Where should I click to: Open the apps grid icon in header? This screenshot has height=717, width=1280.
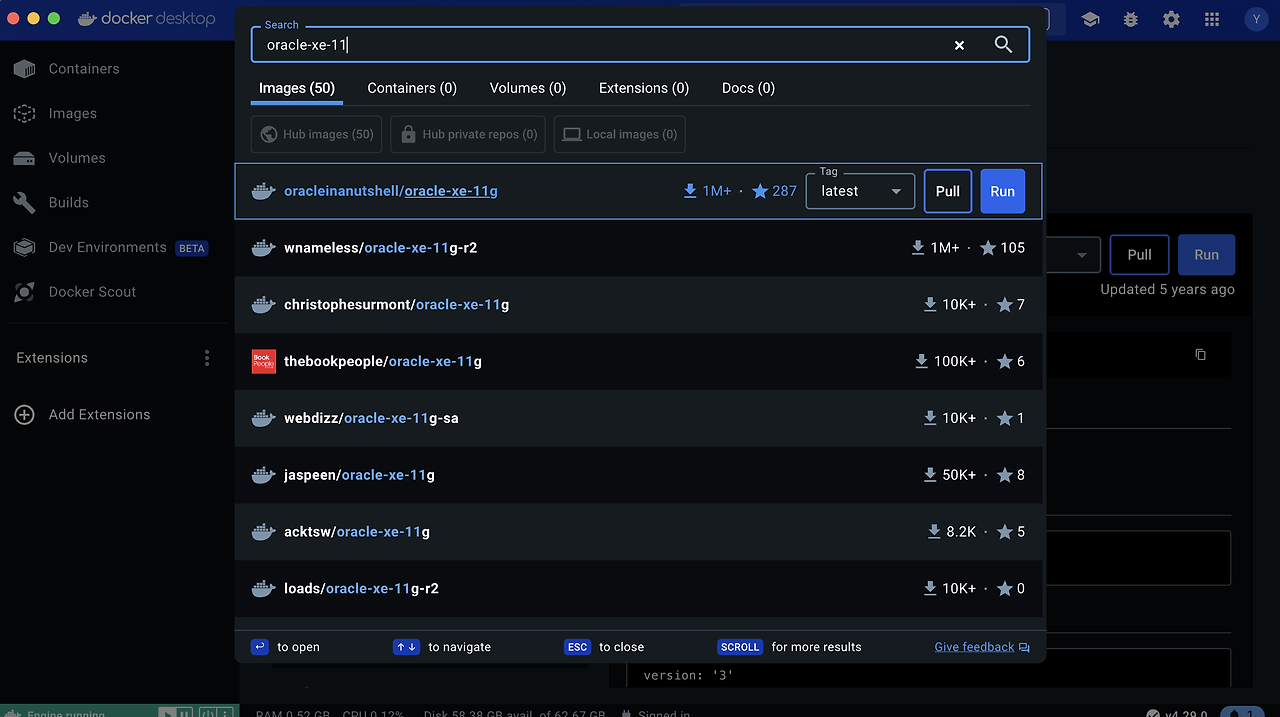coord(1212,19)
